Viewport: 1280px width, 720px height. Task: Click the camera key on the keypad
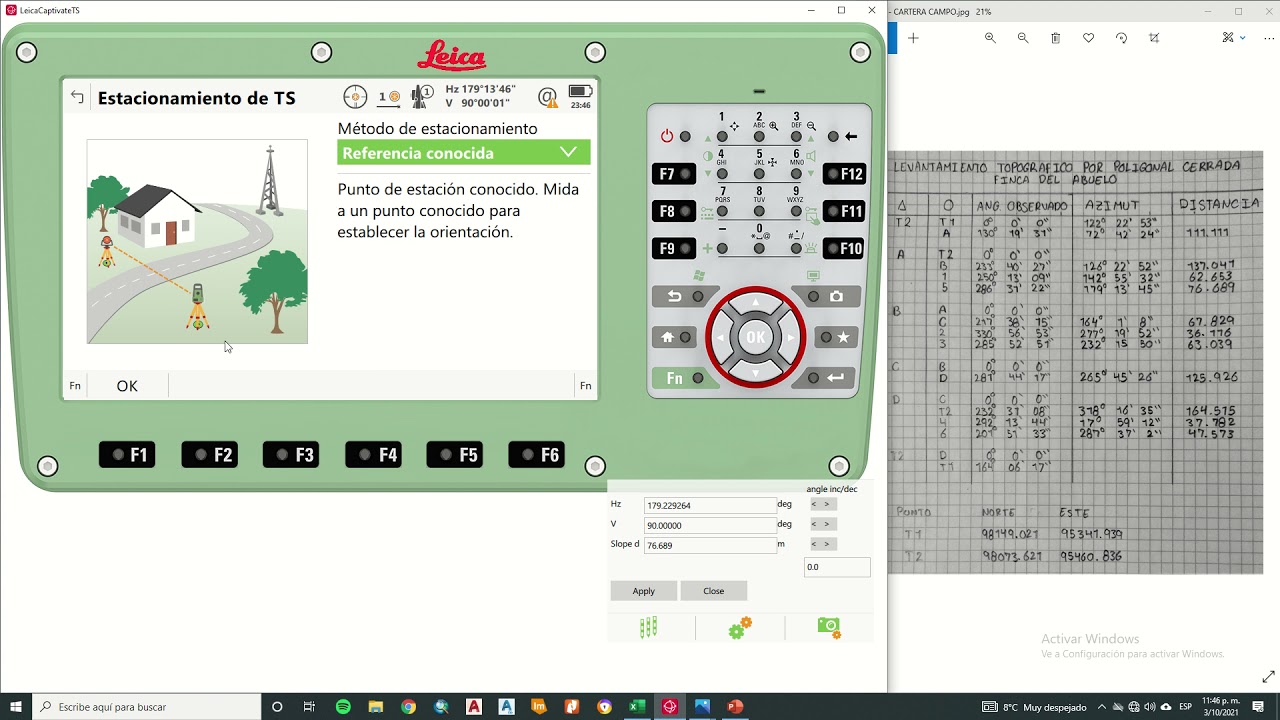pos(828,297)
